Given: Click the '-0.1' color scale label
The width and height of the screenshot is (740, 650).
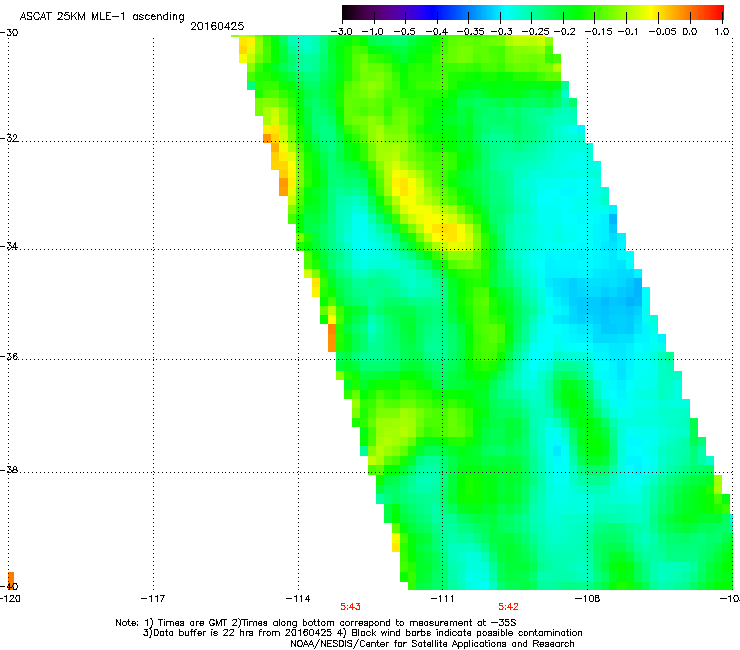Looking at the screenshot, I should point(628,32).
